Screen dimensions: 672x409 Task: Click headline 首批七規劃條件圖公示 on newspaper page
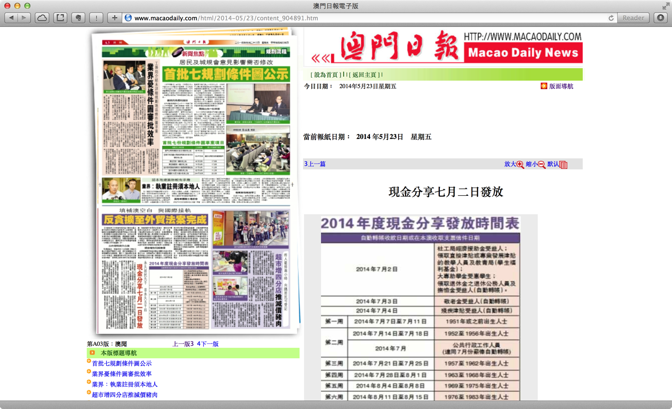tap(226, 74)
